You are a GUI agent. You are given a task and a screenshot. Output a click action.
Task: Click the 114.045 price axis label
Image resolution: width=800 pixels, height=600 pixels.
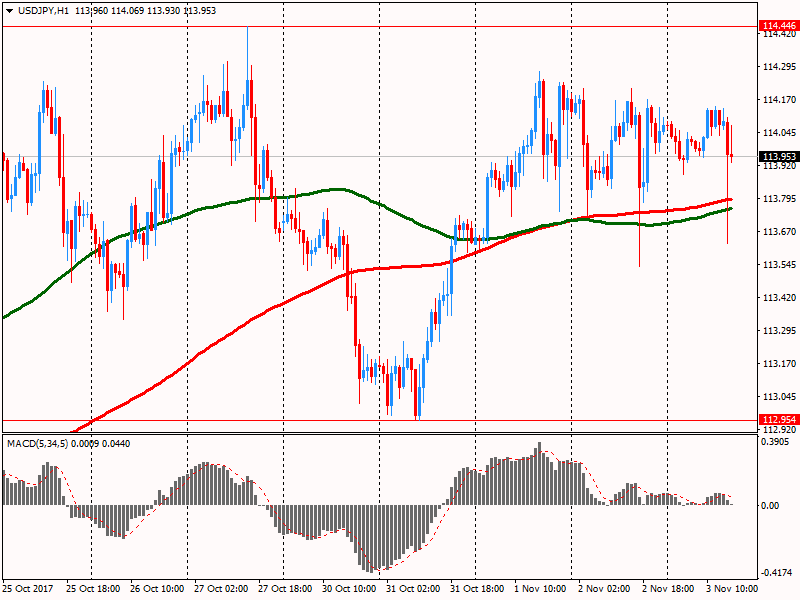pyautogui.click(x=779, y=133)
